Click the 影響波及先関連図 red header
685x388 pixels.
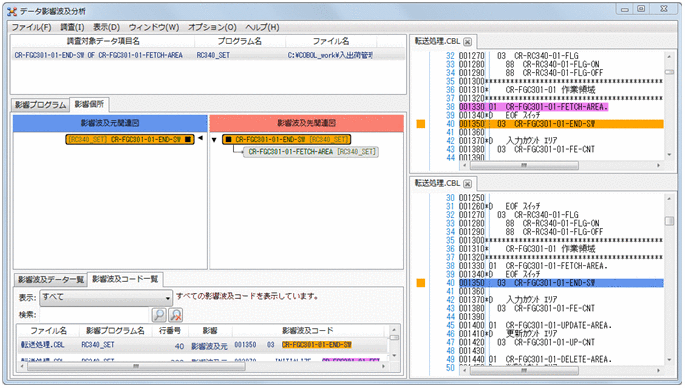pyautogui.click(x=307, y=123)
